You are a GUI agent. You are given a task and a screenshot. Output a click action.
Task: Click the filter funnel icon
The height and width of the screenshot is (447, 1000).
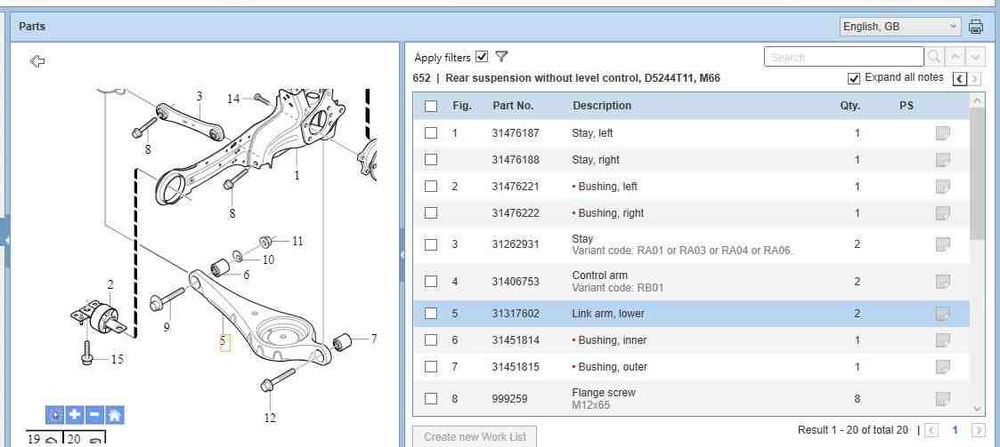click(x=502, y=57)
